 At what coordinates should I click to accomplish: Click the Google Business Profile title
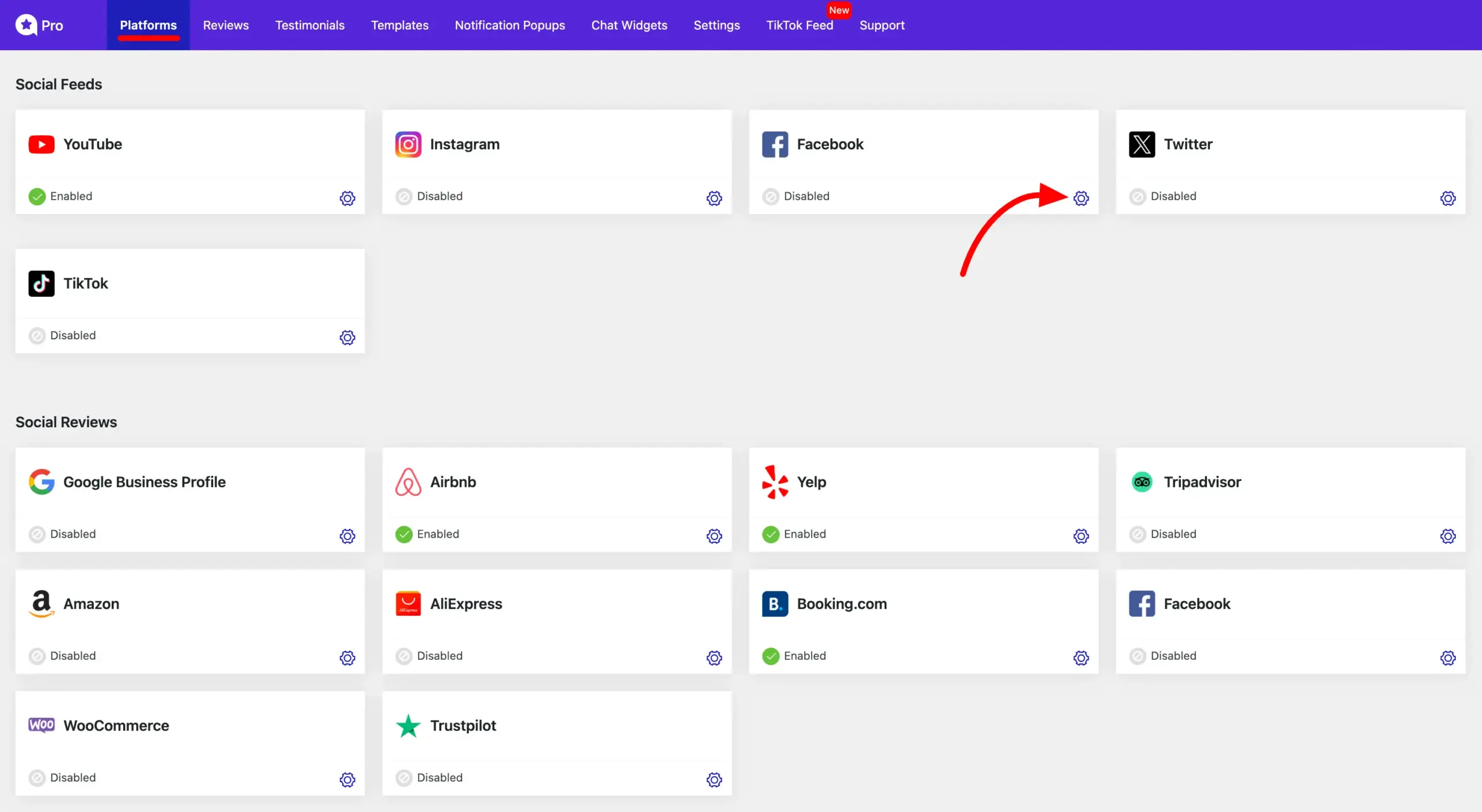coord(144,482)
